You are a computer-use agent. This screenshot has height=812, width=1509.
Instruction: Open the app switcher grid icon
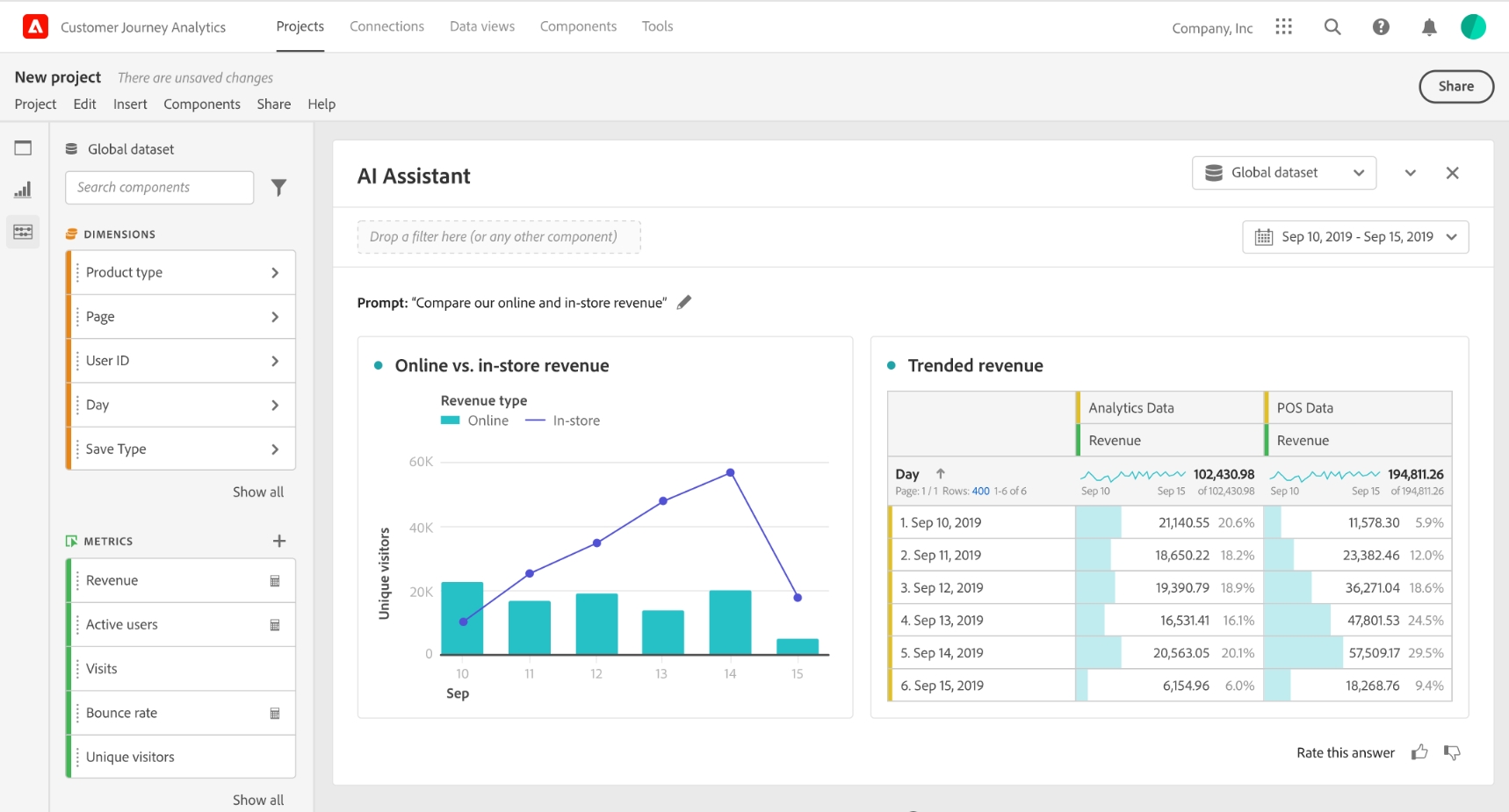pos(1284,27)
